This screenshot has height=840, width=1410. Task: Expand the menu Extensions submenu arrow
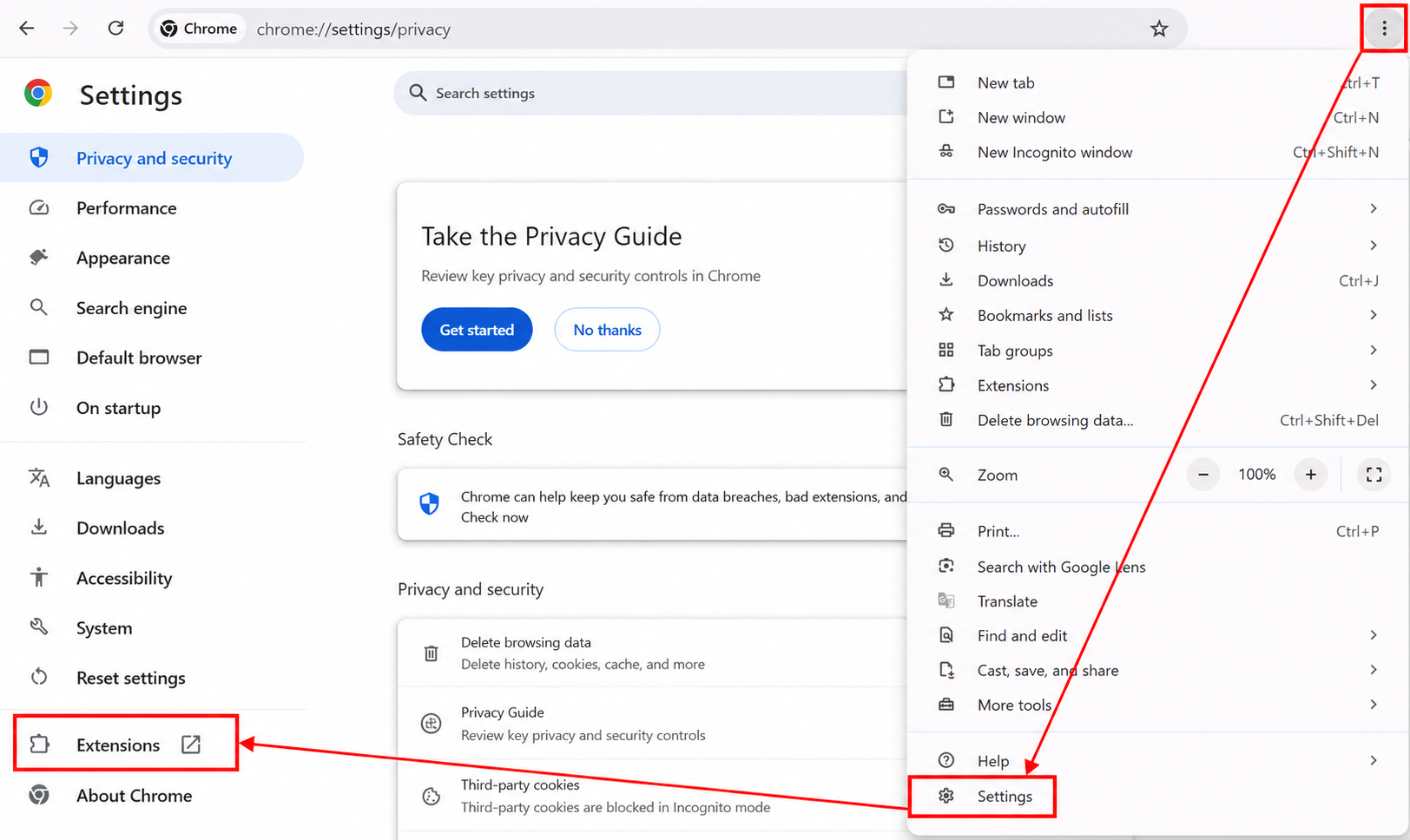[1374, 384]
